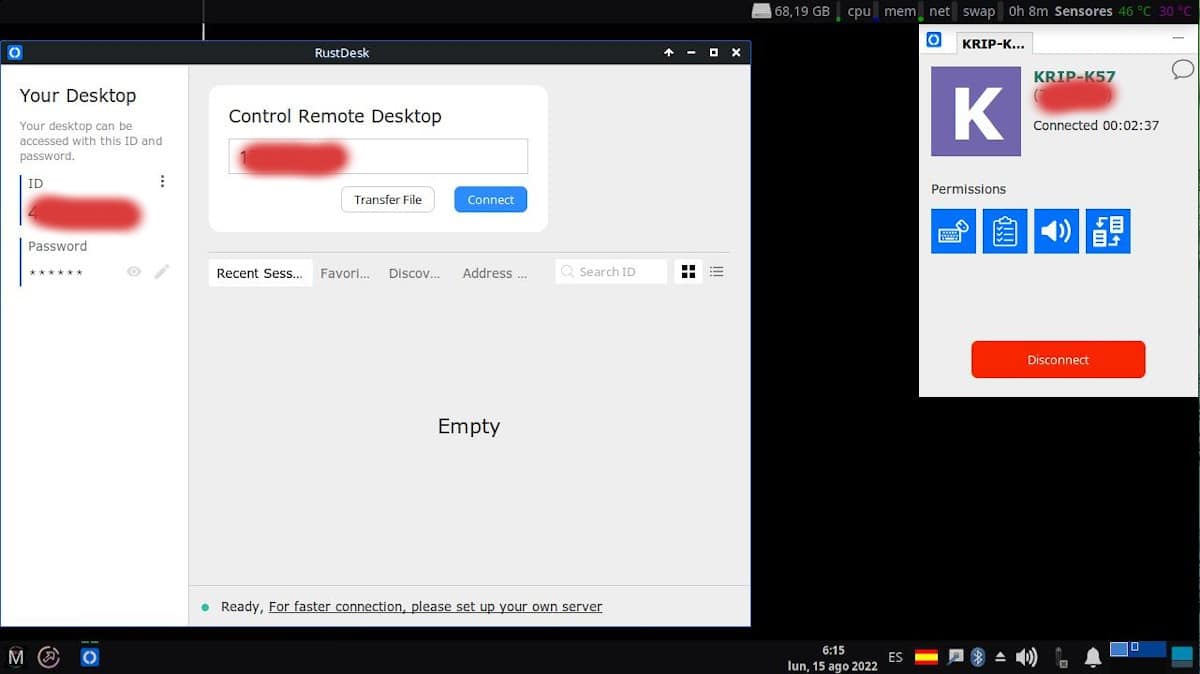
Task: Click the net monitor in top panel
Action: pyautogui.click(x=940, y=11)
